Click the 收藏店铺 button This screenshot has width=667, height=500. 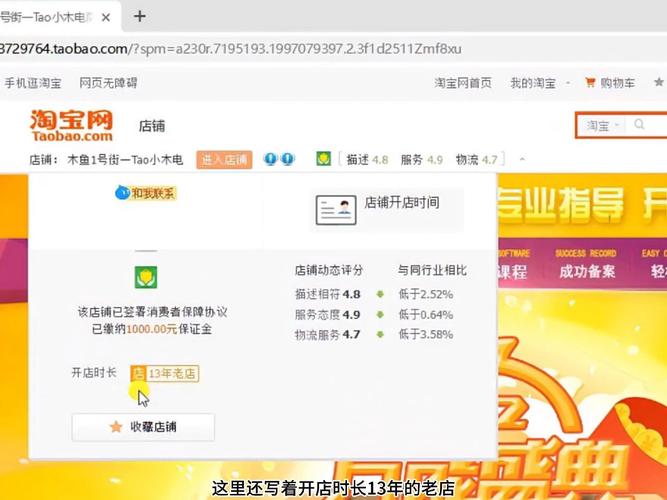coord(143,427)
